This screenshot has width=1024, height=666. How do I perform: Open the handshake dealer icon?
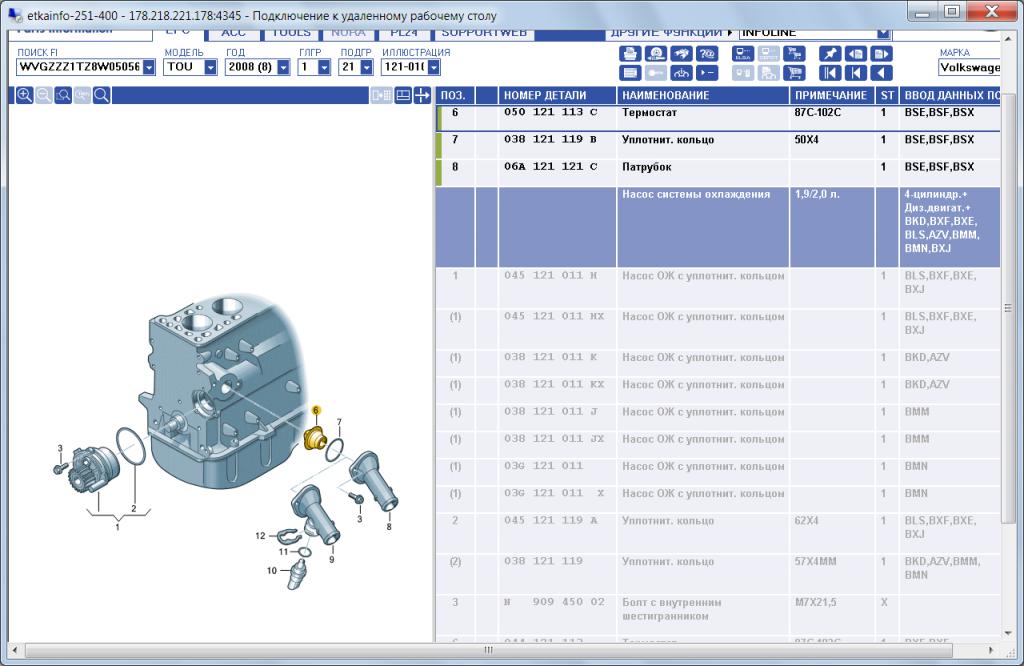pos(681,54)
